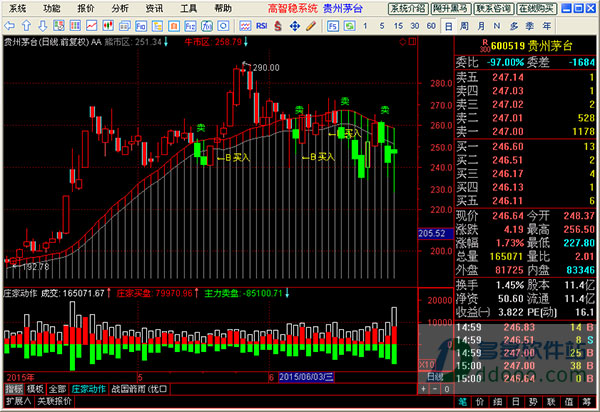
Task: Select the pencil drawing tool
Action: tap(311, 26)
